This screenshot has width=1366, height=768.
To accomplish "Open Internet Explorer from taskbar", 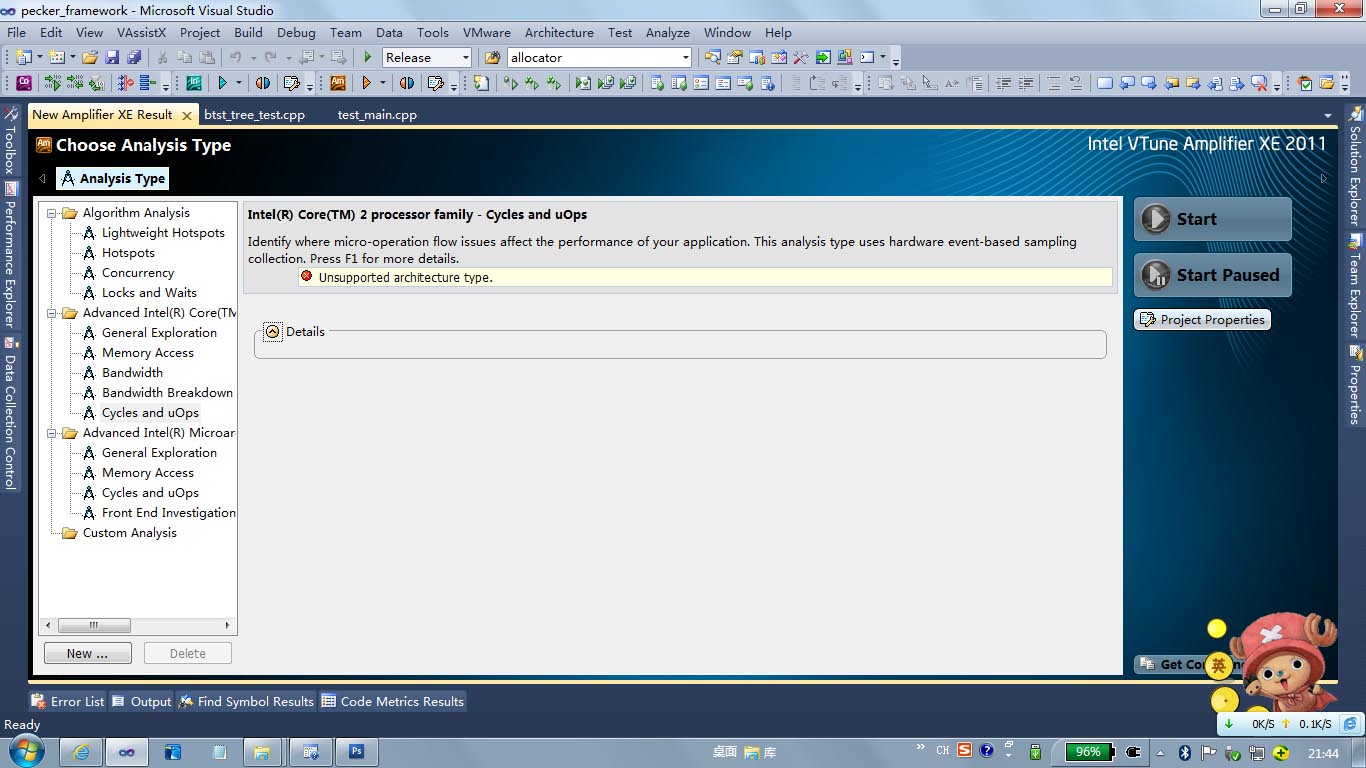I will [81, 752].
